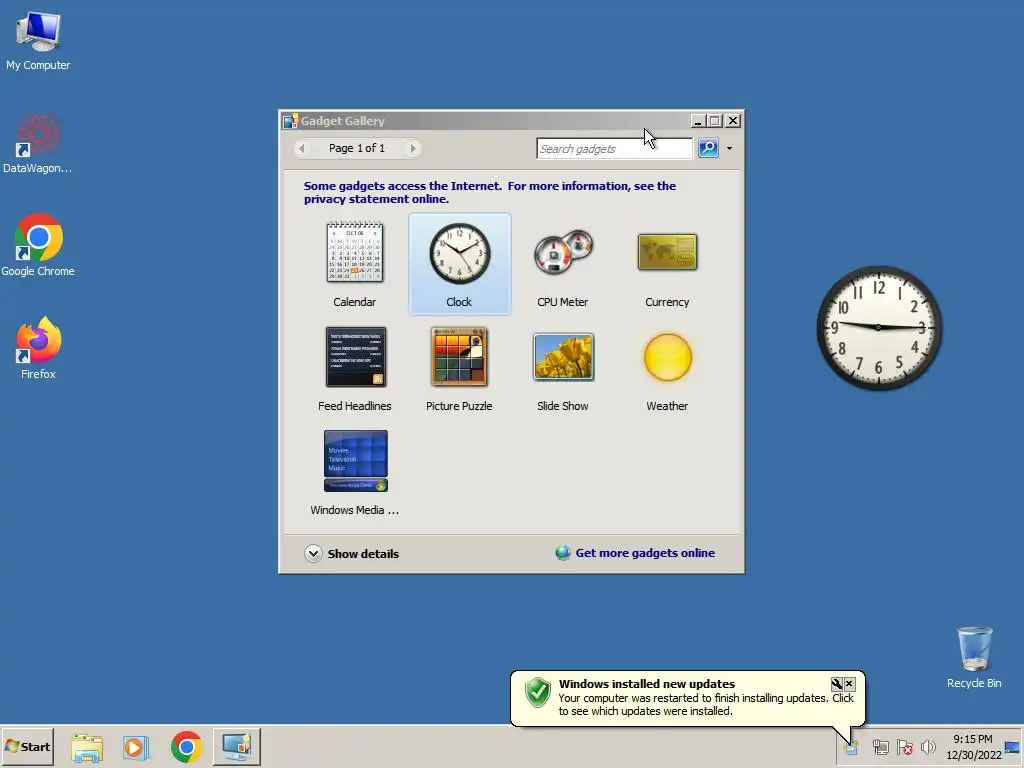The height and width of the screenshot is (768, 1024).
Task: Select the Calendar gadget
Action: pyautogui.click(x=355, y=264)
